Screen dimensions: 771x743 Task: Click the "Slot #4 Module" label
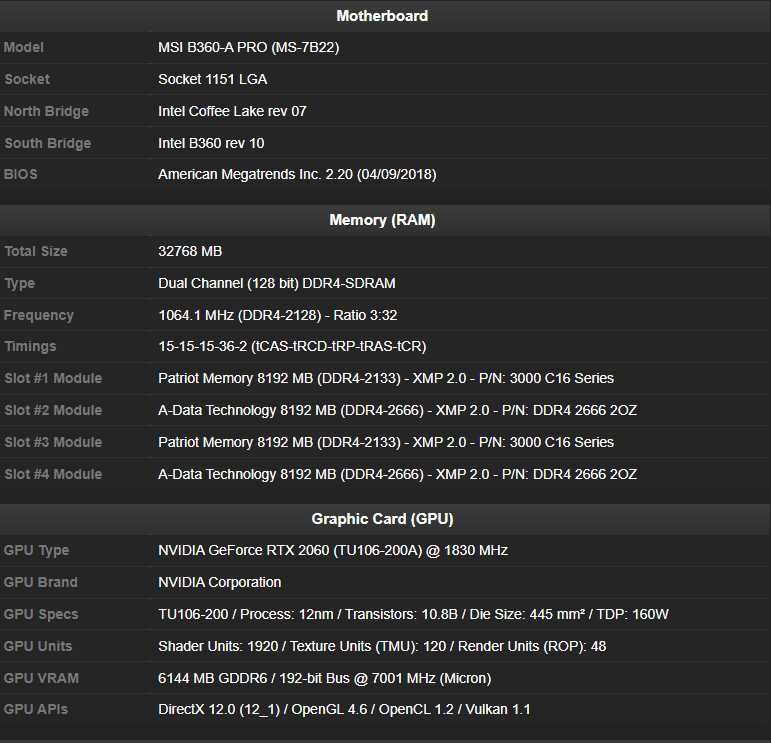click(53, 475)
